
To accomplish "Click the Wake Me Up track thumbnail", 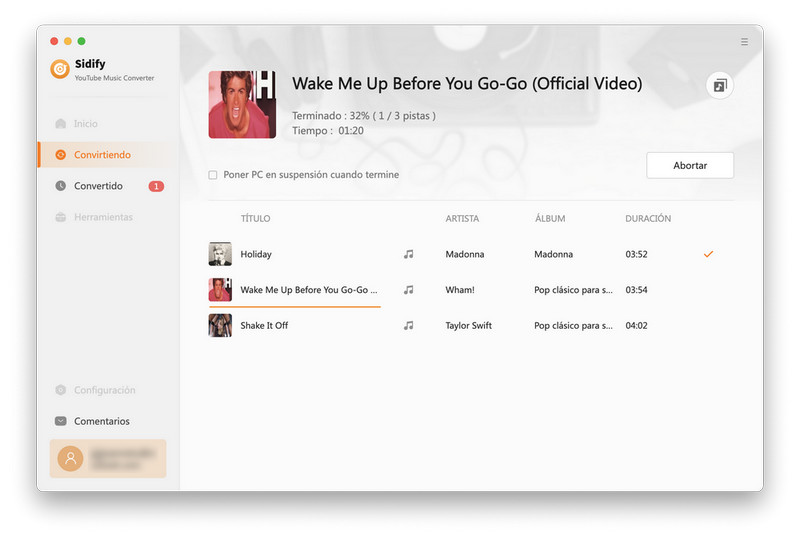I will (x=220, y=290).
